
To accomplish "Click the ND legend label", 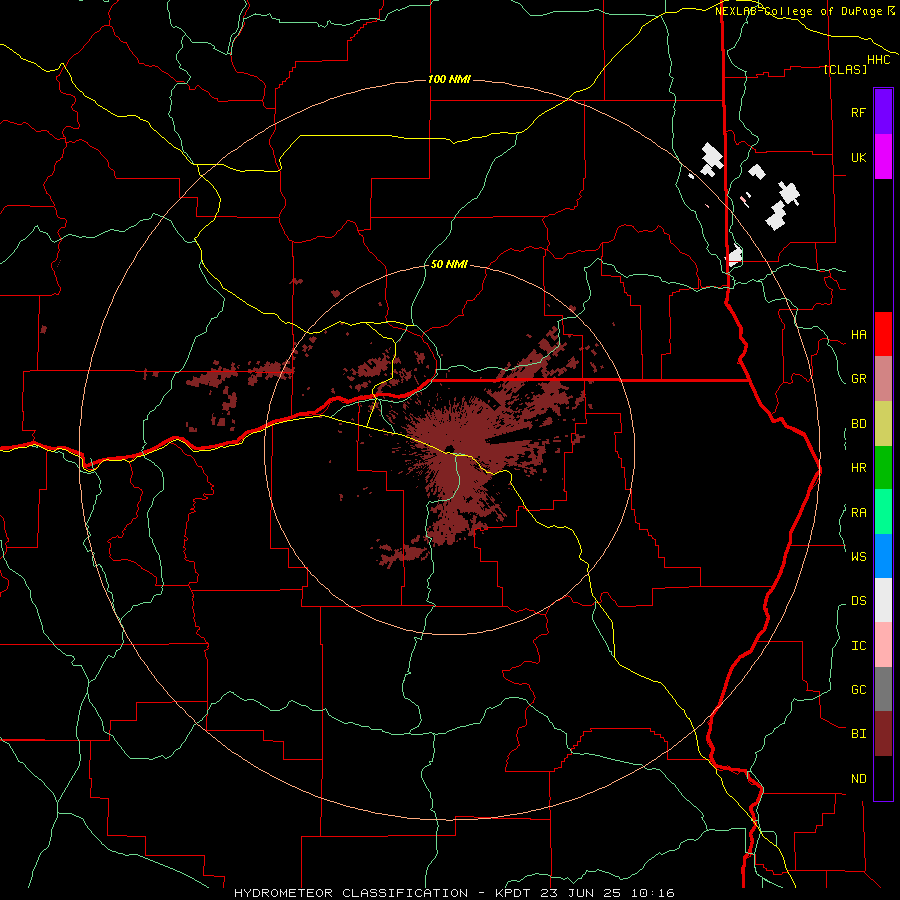I will click(x=858, y=779).
